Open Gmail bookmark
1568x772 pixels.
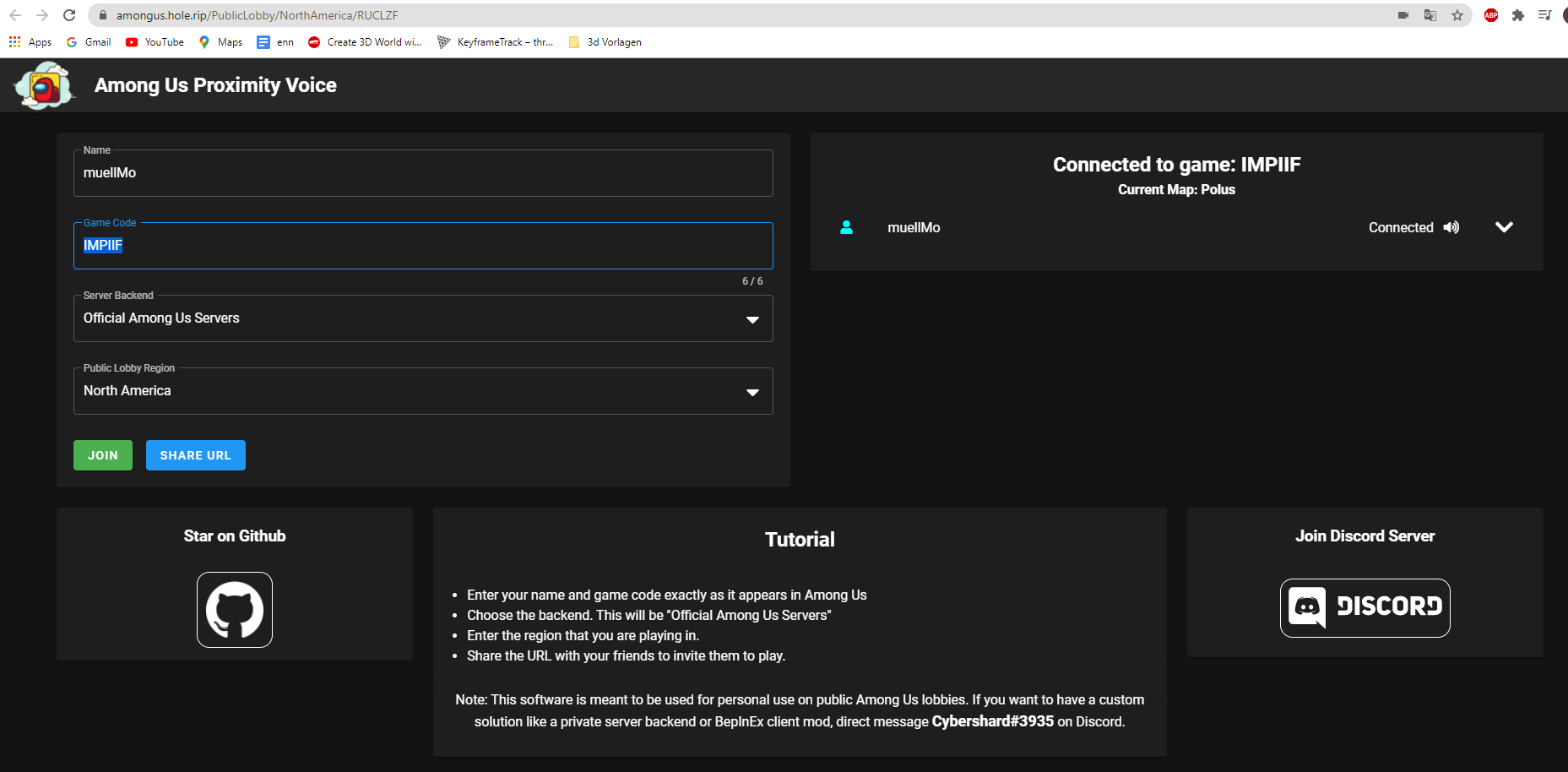point(89,42)
